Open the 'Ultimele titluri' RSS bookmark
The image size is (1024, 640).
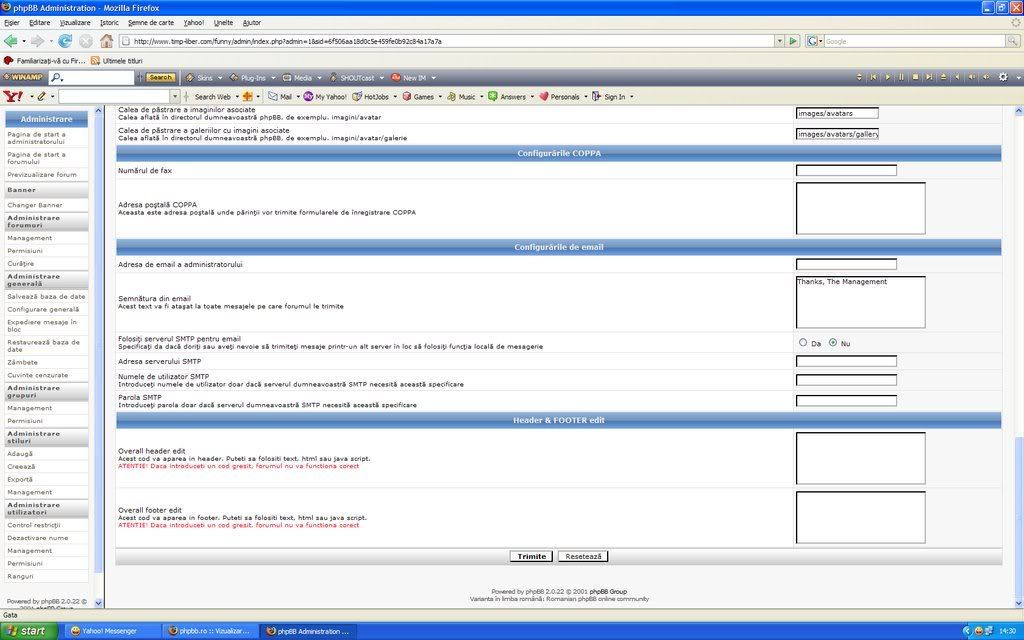pos(117,61)
